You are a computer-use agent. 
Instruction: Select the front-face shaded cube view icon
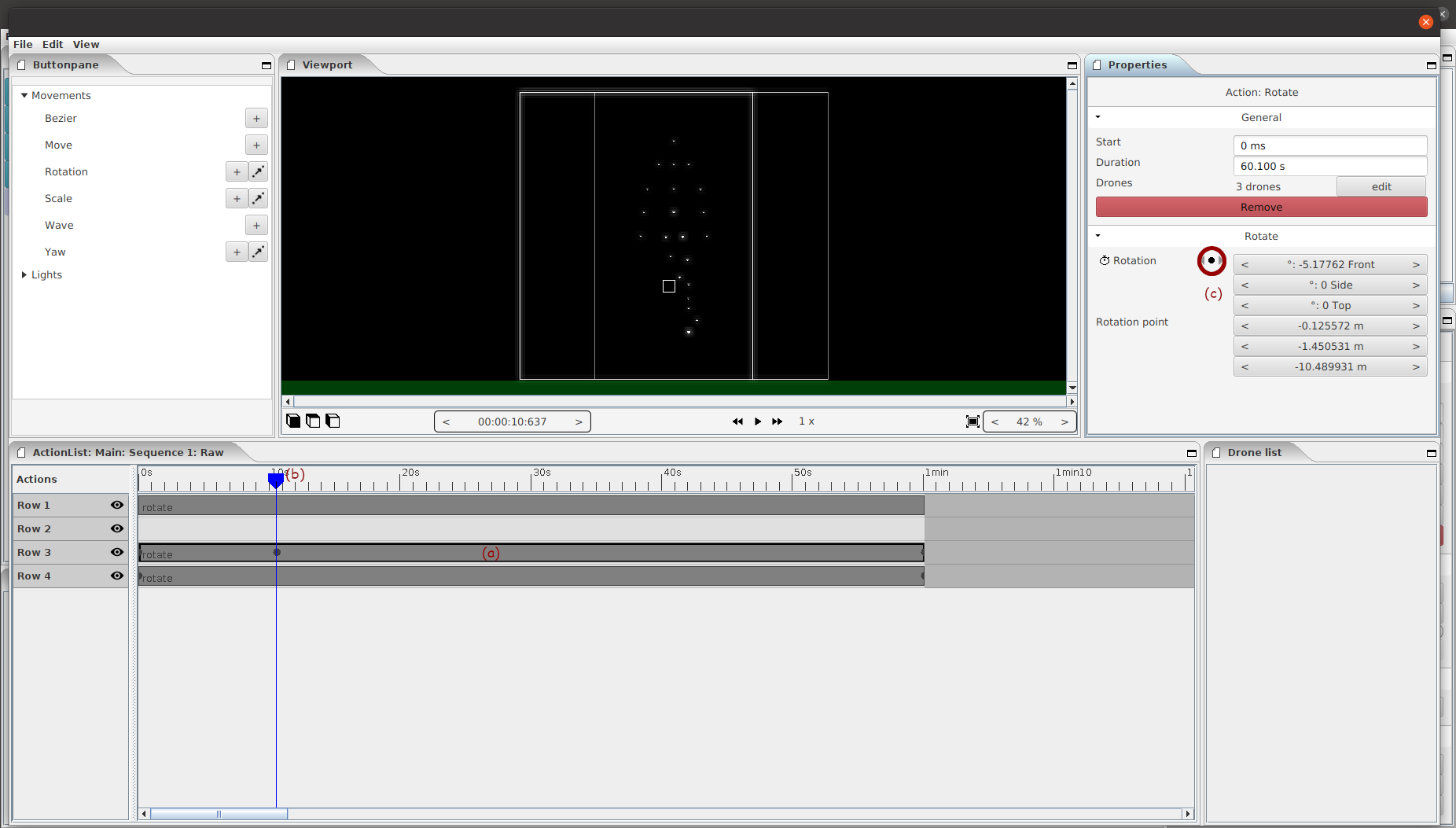tap(293, 421)
